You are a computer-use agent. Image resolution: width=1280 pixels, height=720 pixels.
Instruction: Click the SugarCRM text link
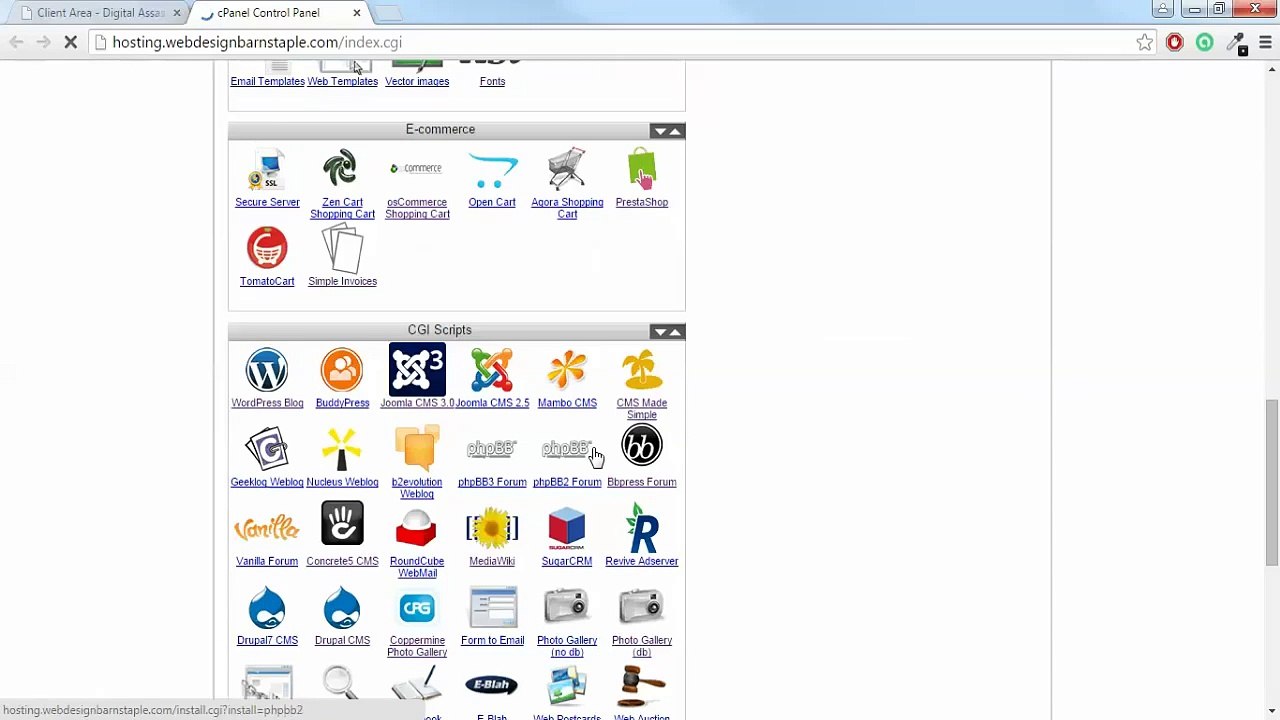coord(567,561)
